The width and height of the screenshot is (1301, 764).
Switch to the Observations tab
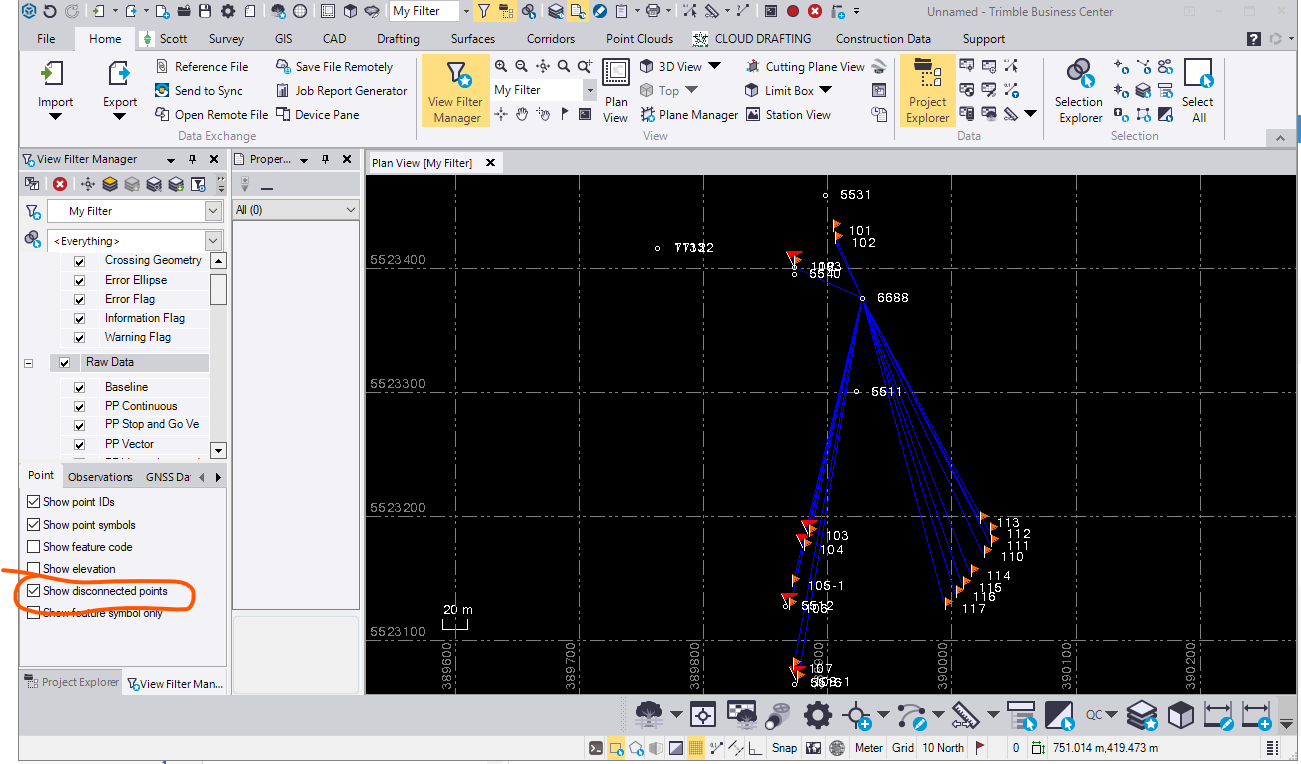100,477
